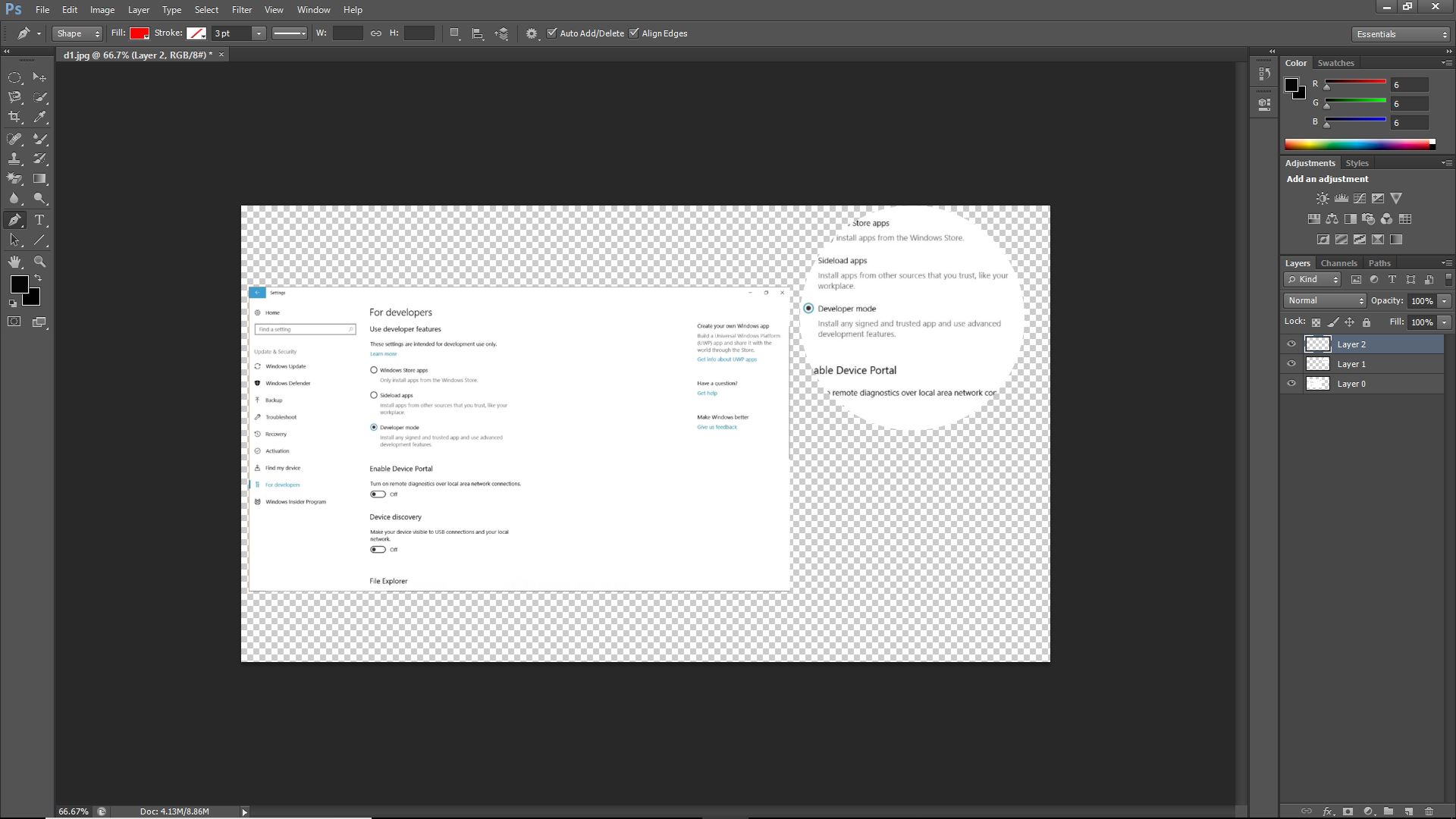The image size is (1456, 819).
Task: Hide Layer 2 using eye icon
Action: click(1291, 344)
